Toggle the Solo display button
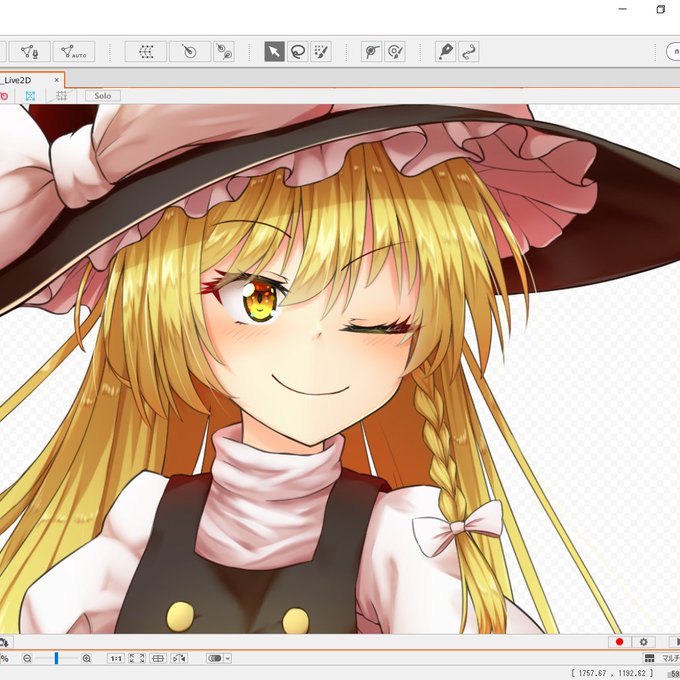The image size is (680, 680). (x=103, y=96)
